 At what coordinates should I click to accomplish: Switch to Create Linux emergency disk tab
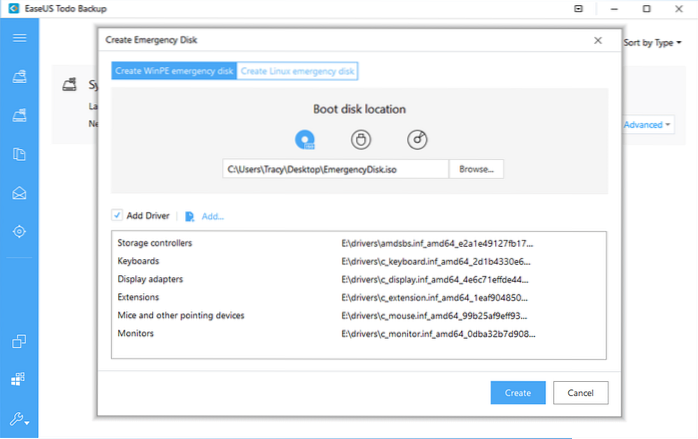coord(298,71)
